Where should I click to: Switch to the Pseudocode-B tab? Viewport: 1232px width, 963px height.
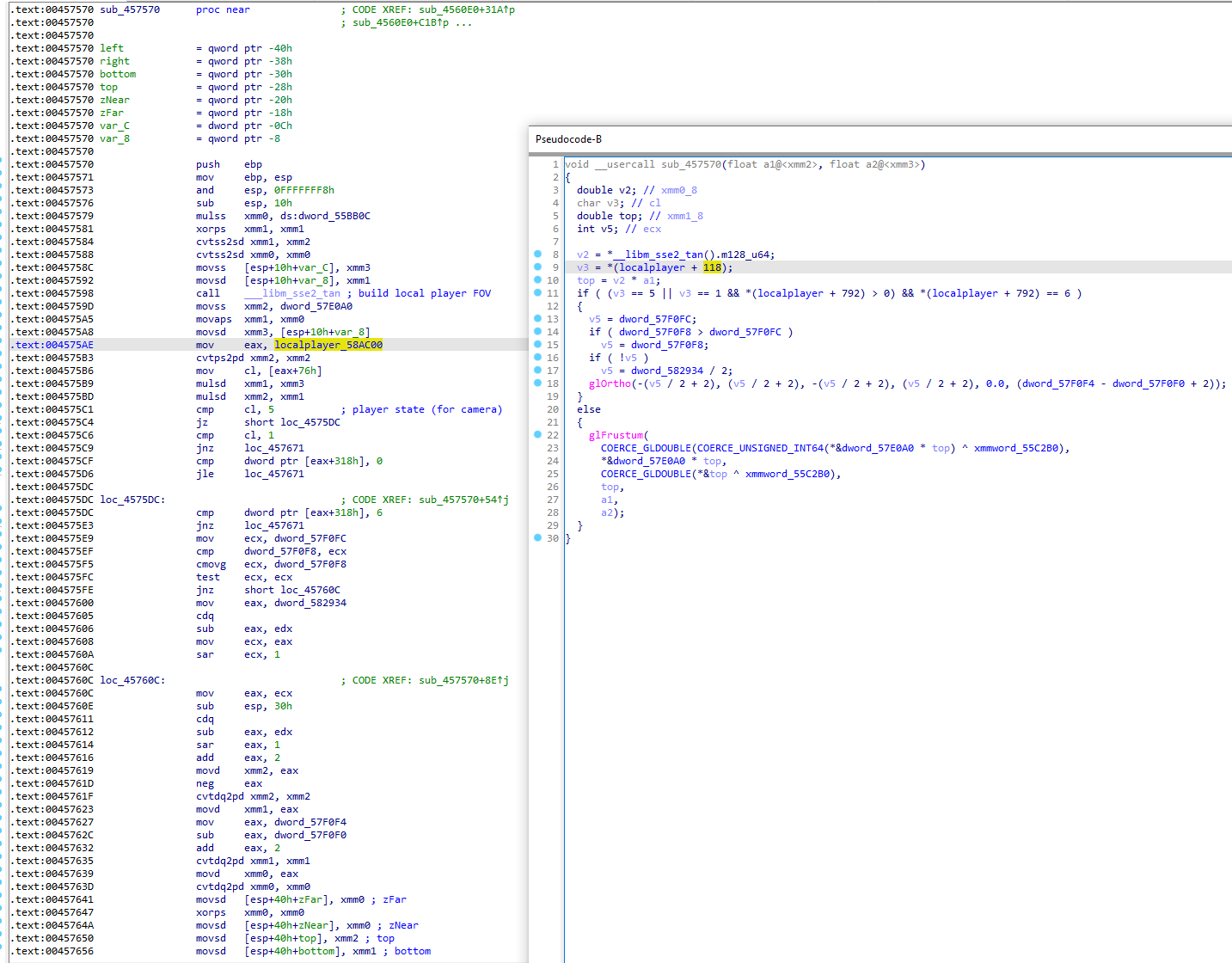(x=568, y=139)
